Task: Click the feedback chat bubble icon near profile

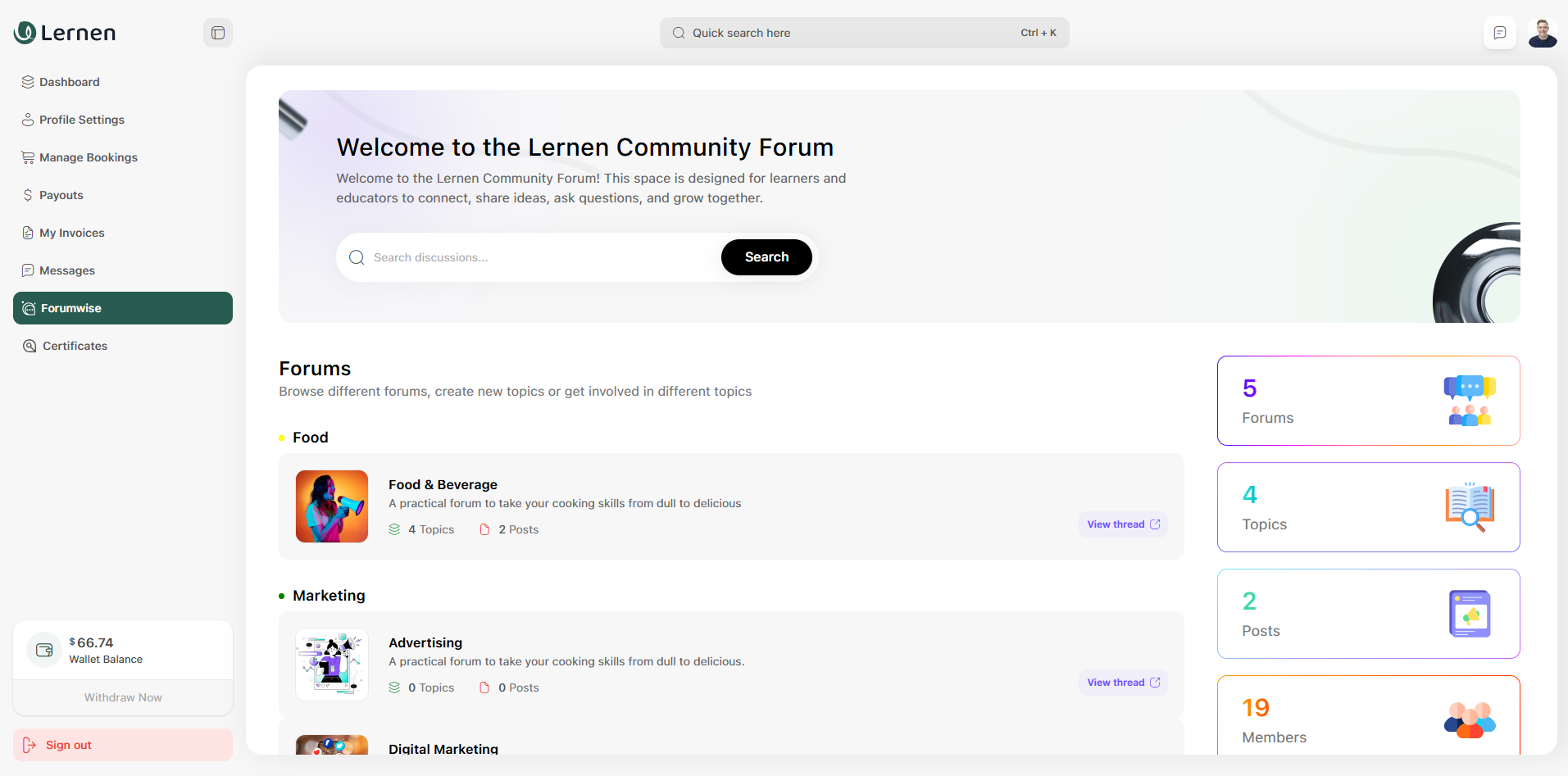Action: point(1499,32)
